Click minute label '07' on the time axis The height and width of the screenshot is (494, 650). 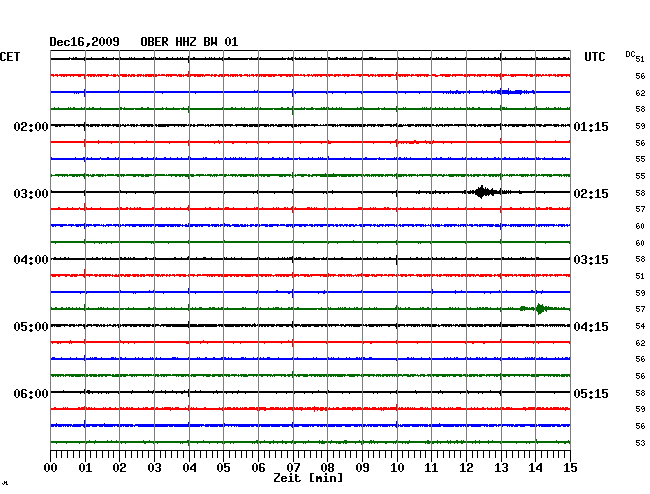pyautogui.click(x=293, y=467)
